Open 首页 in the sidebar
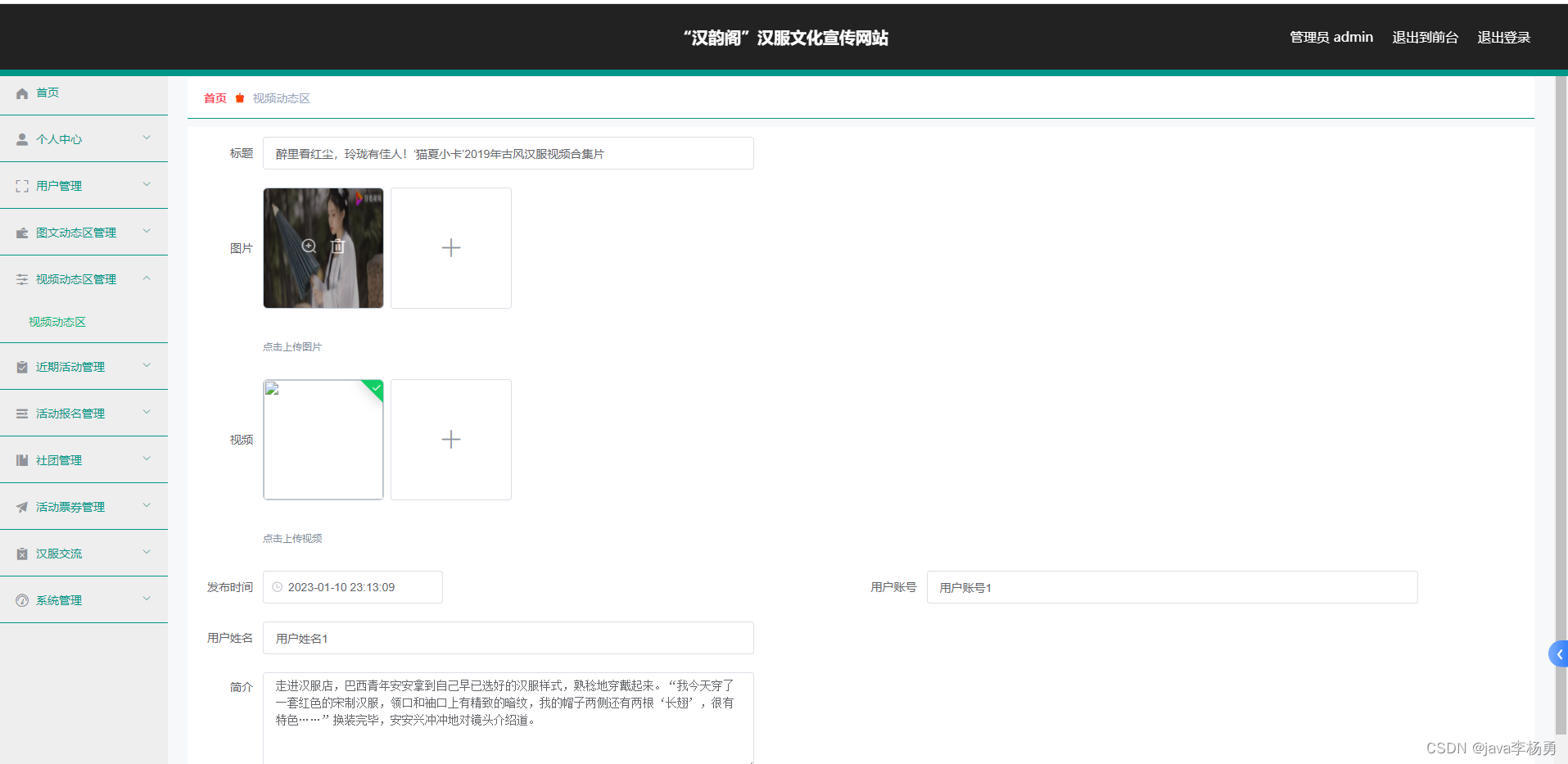 coord(84,93)
